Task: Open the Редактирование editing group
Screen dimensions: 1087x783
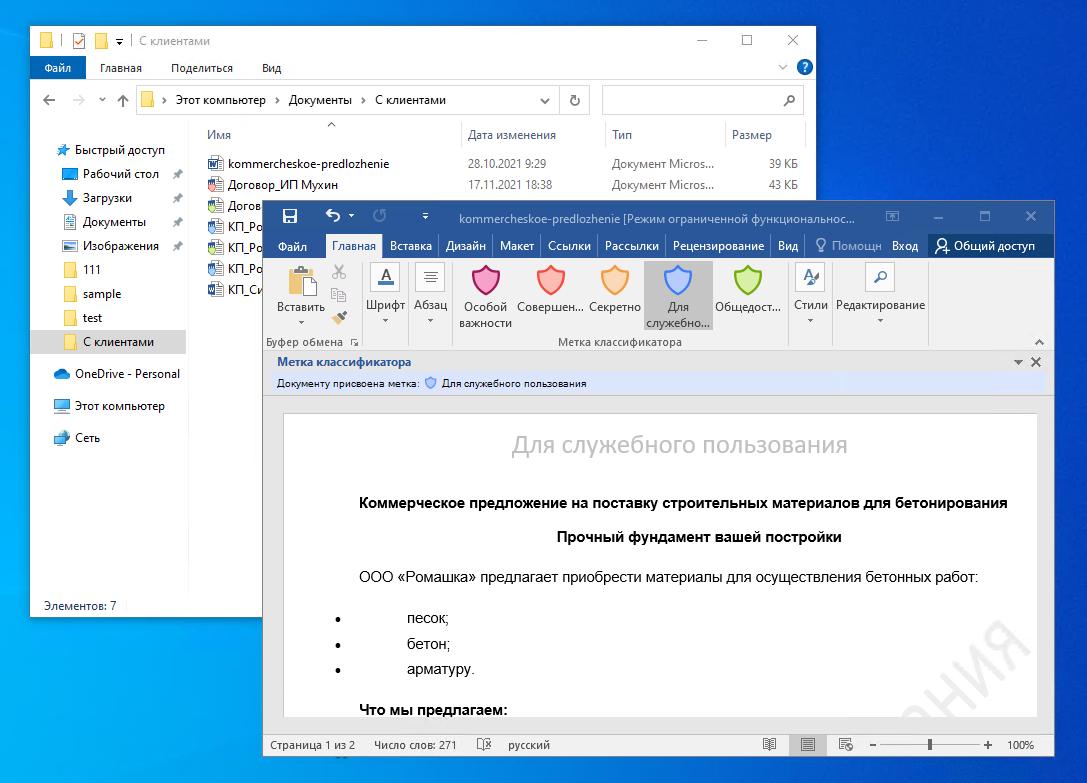Action: point(880,295)
